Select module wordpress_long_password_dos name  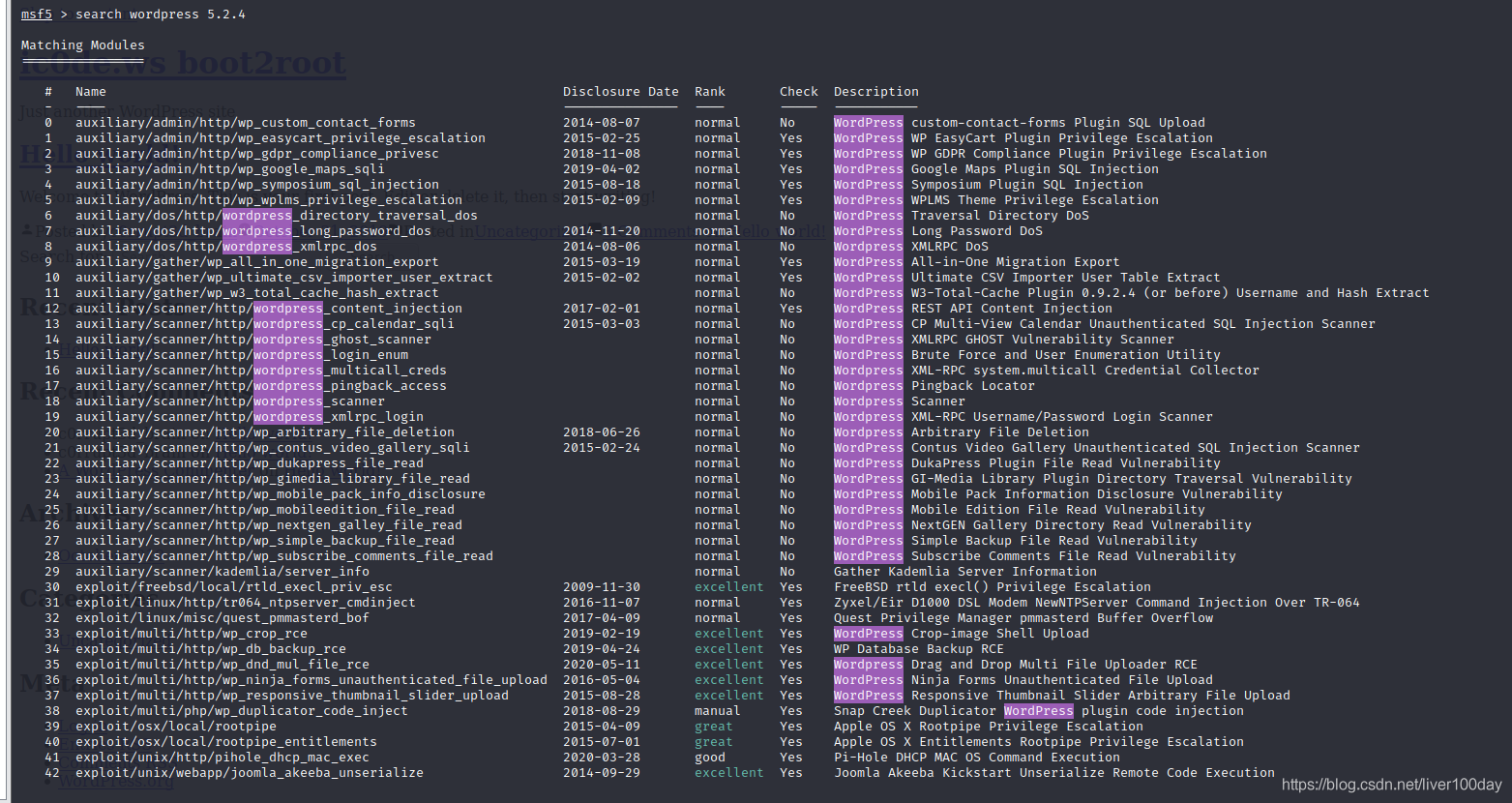(253, 231)
